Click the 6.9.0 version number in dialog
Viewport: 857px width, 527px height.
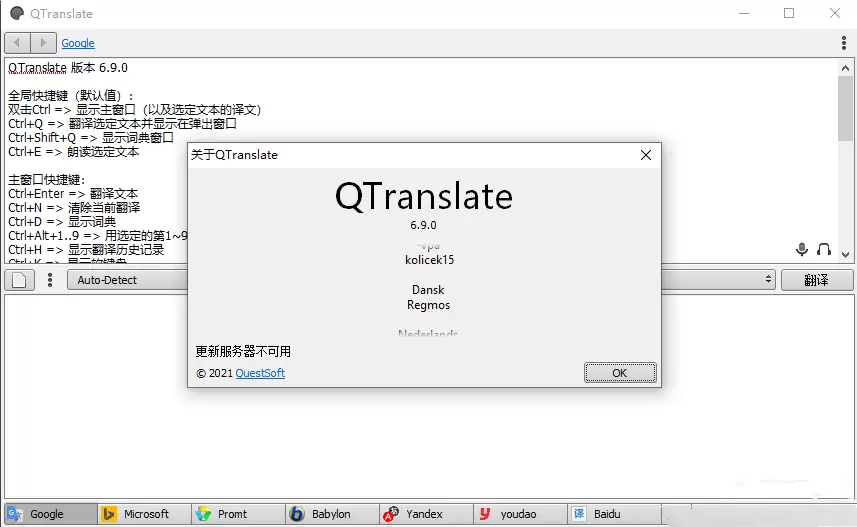(424, 225)
